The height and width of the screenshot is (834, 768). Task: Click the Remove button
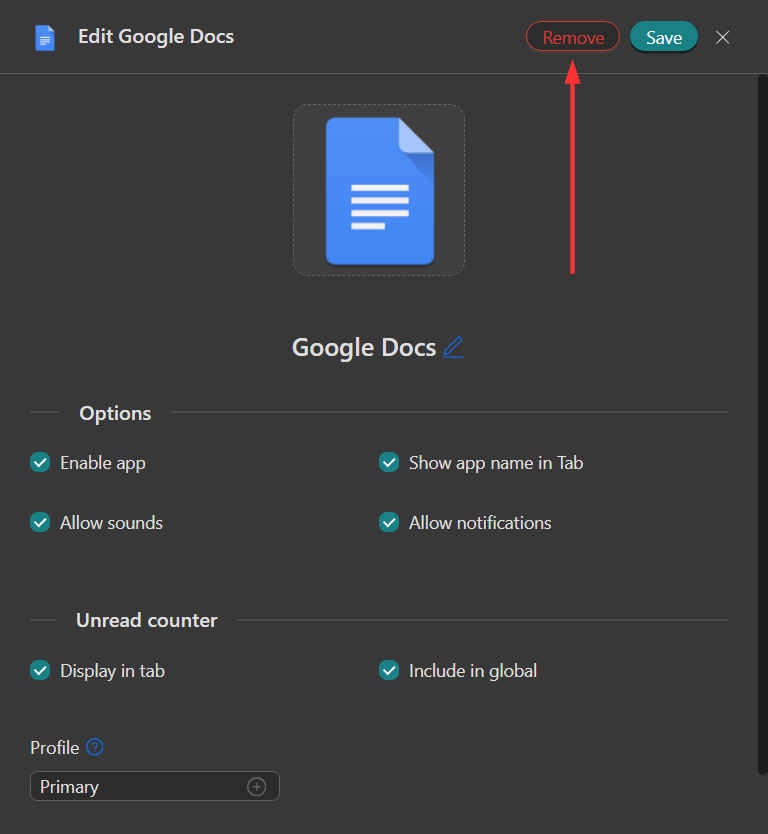573,37
